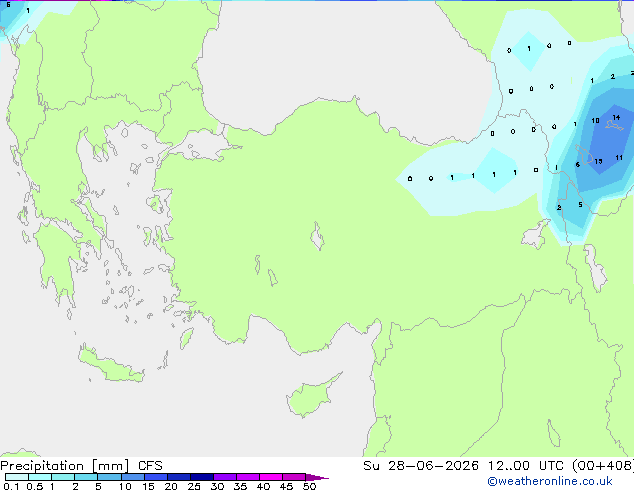This screenshot has width=634, height=490.
Task: Click the '(00+408)' forecast offset text
Action: tap(603, 466)
